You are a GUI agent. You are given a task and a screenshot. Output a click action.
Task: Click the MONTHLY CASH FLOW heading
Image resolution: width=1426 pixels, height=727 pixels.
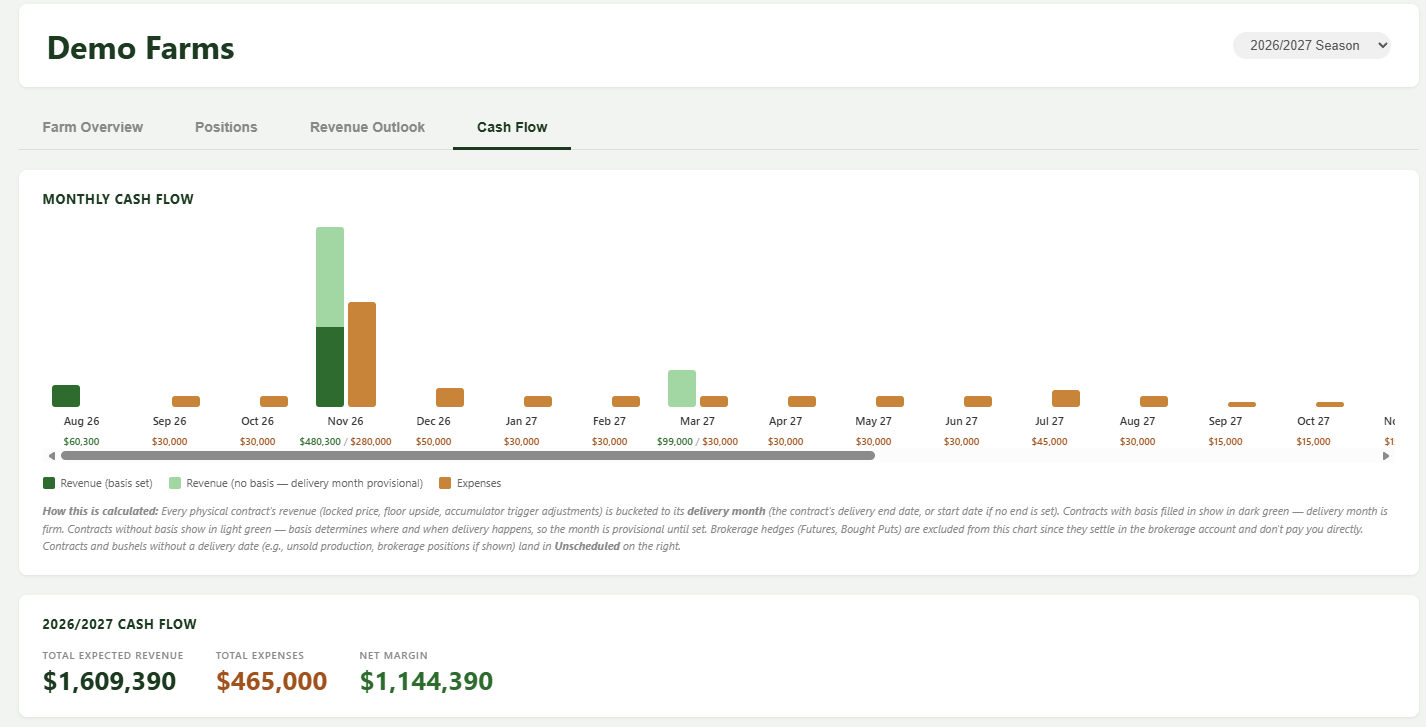tap(118, 199)
